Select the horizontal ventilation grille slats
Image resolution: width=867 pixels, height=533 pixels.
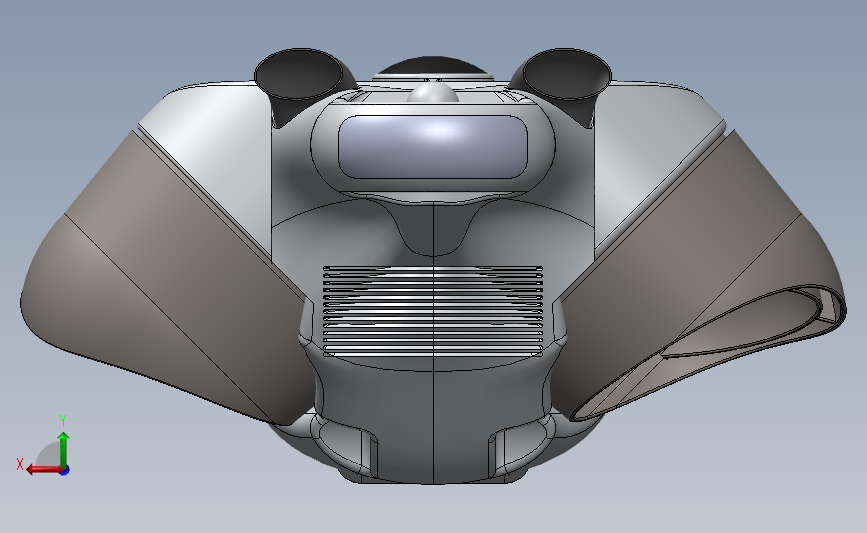(433, 311)
